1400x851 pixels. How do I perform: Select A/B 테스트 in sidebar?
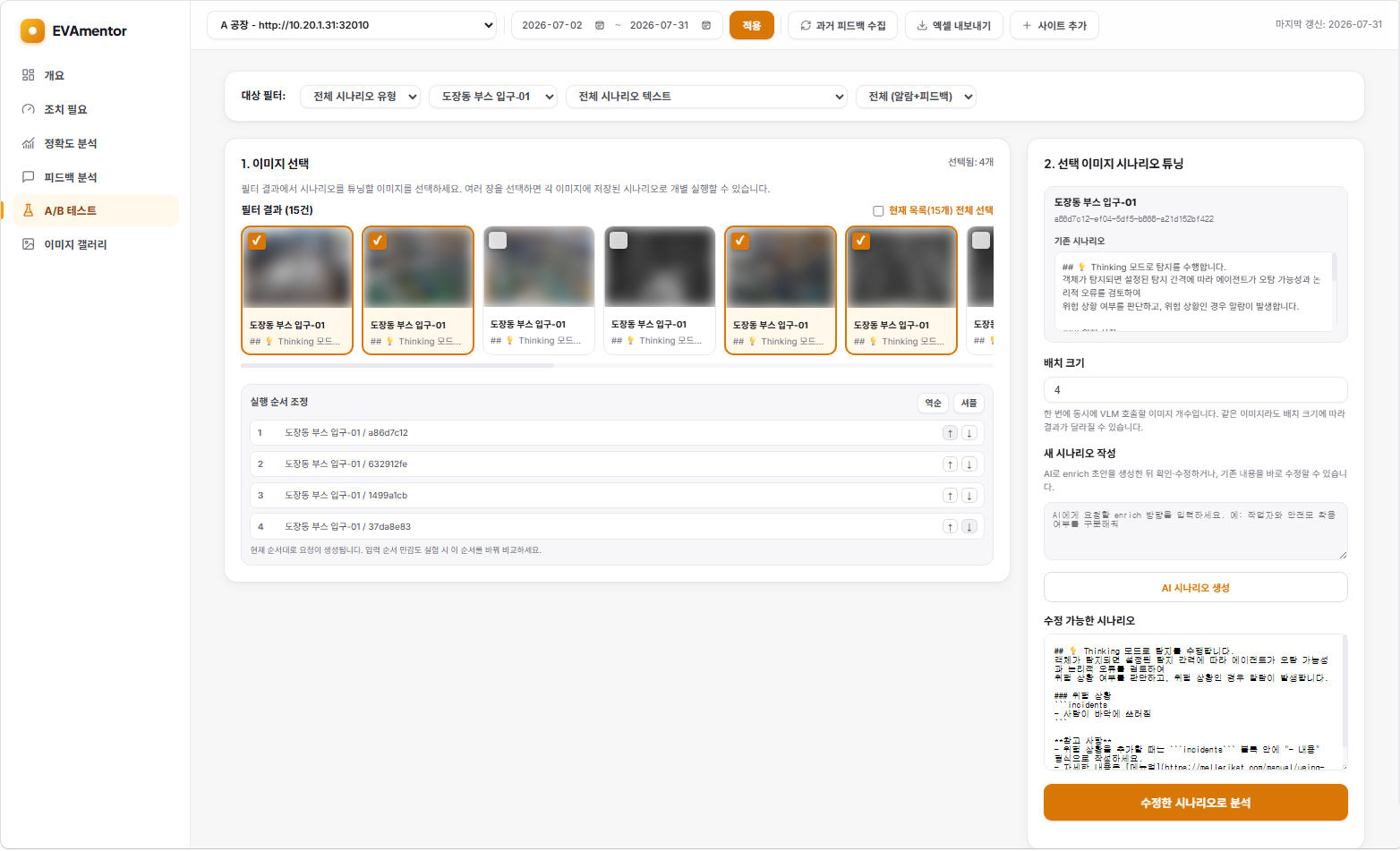[x=95, y=210]
